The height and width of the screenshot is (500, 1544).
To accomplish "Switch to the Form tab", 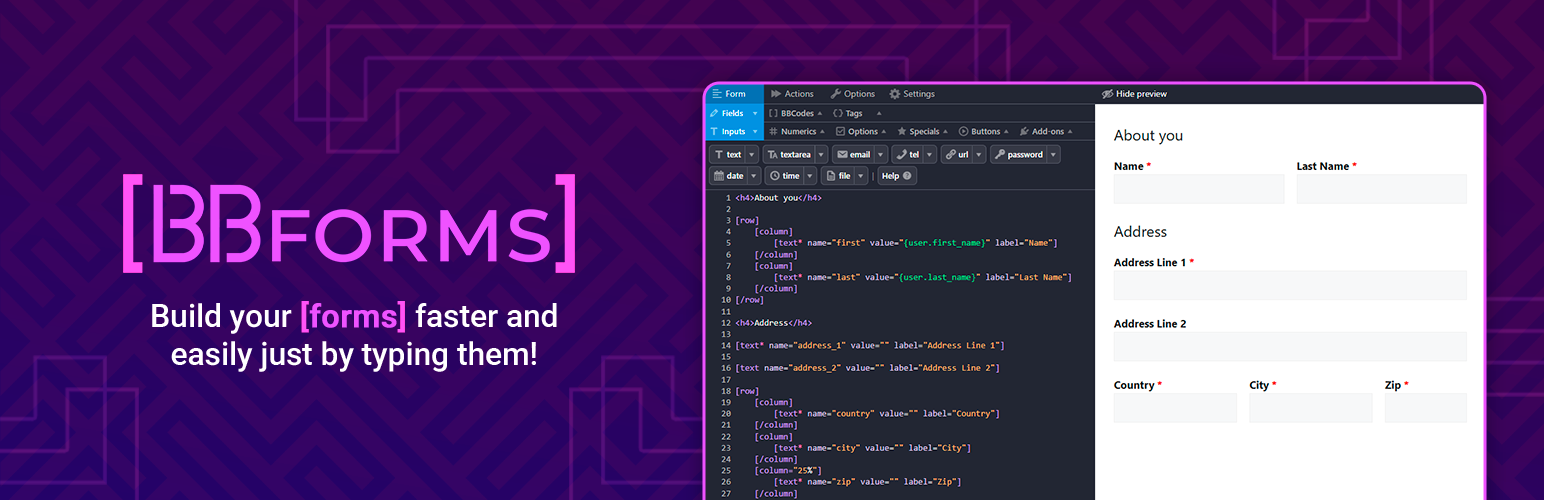I will click(734, 94).
